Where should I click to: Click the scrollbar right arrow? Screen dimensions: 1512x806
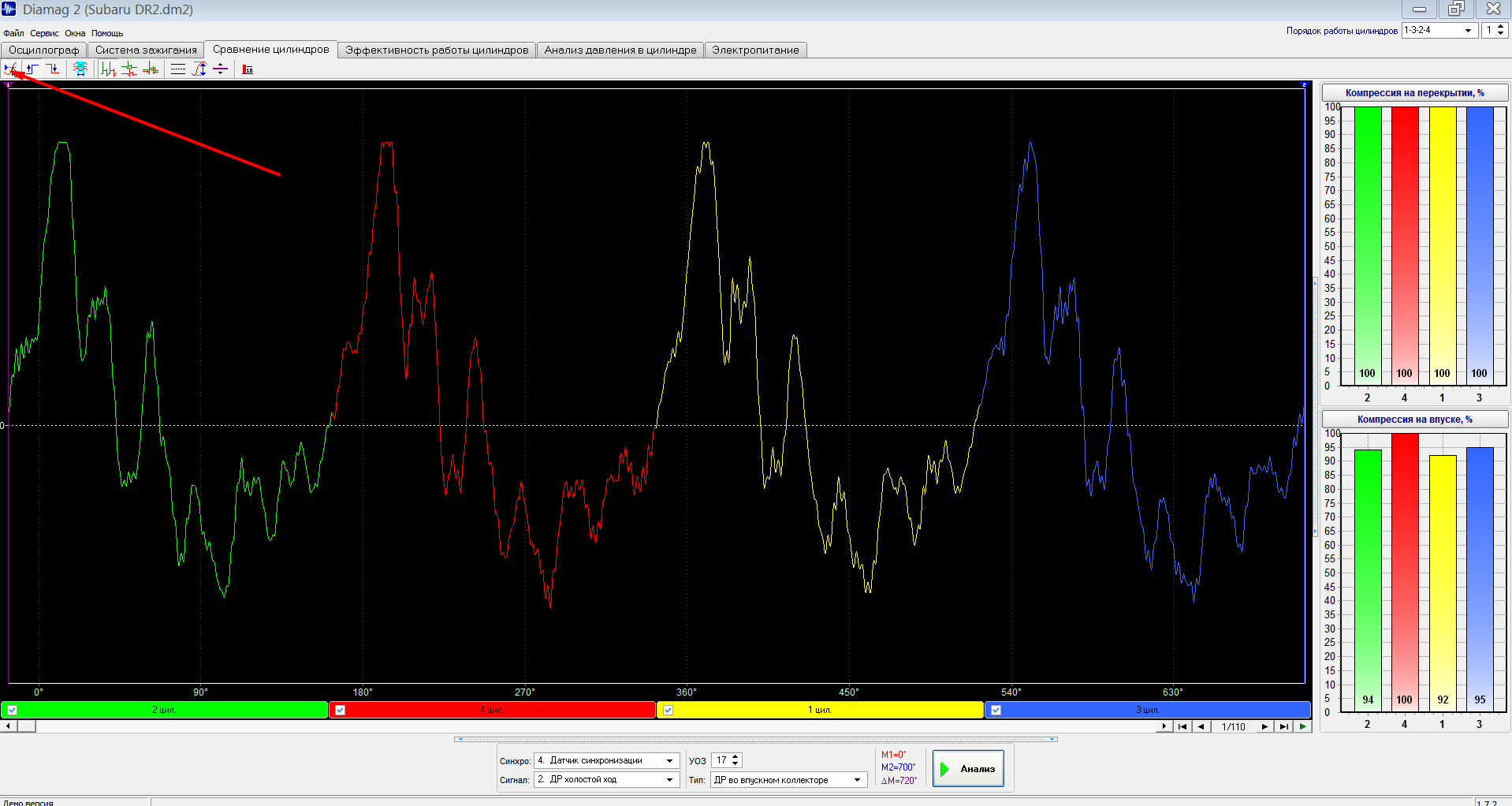pos(1164,726)
